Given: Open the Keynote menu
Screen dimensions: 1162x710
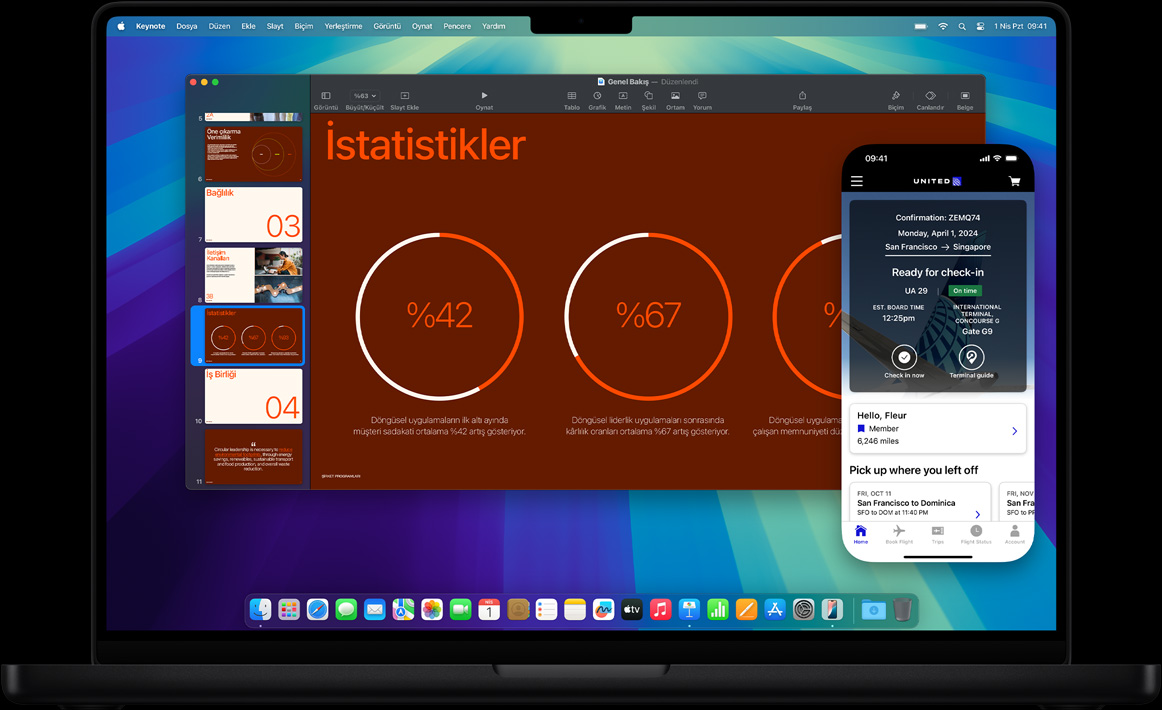Looking at the screenshot, I should (x=150, y=26).
